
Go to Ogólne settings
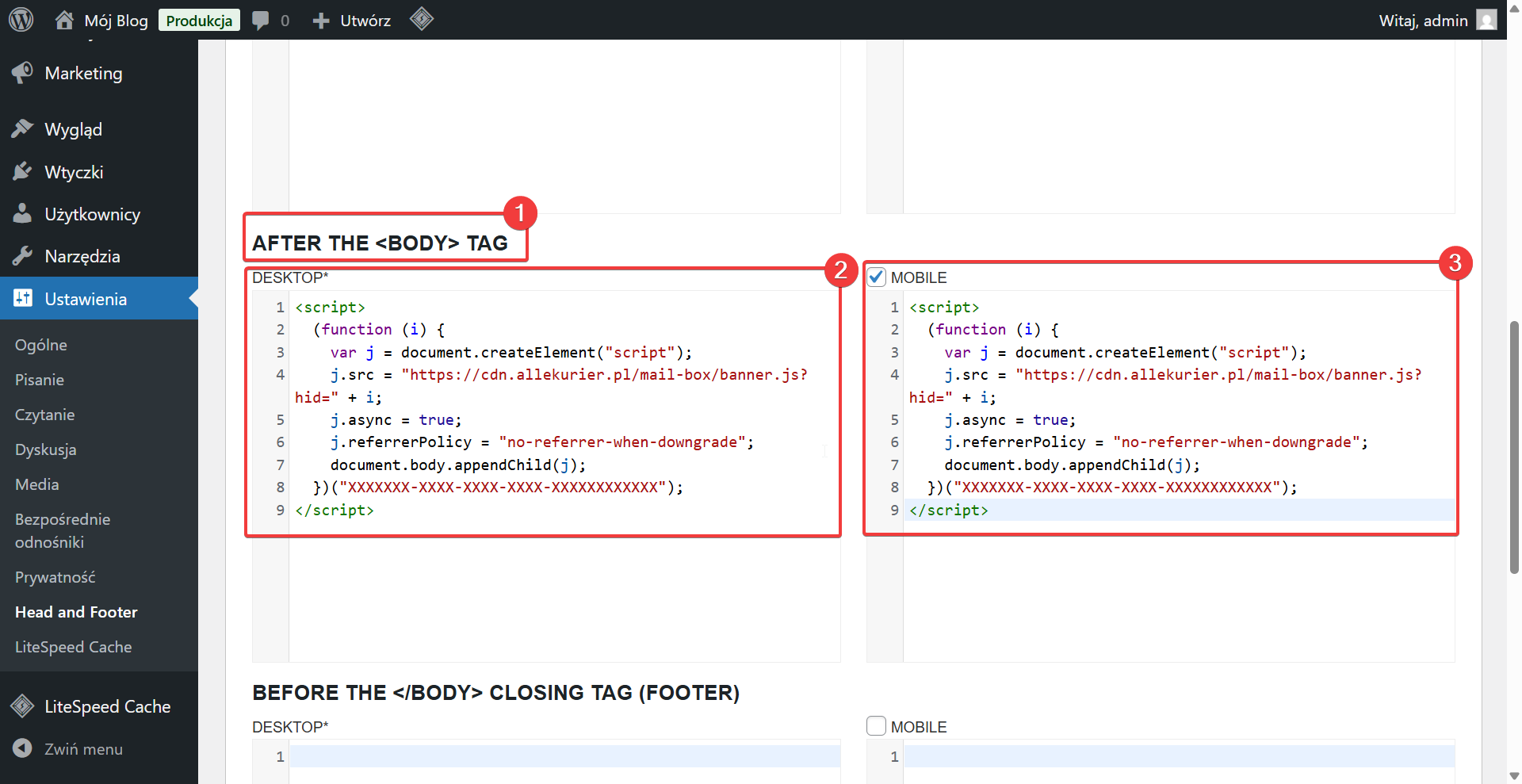(41, 345)
